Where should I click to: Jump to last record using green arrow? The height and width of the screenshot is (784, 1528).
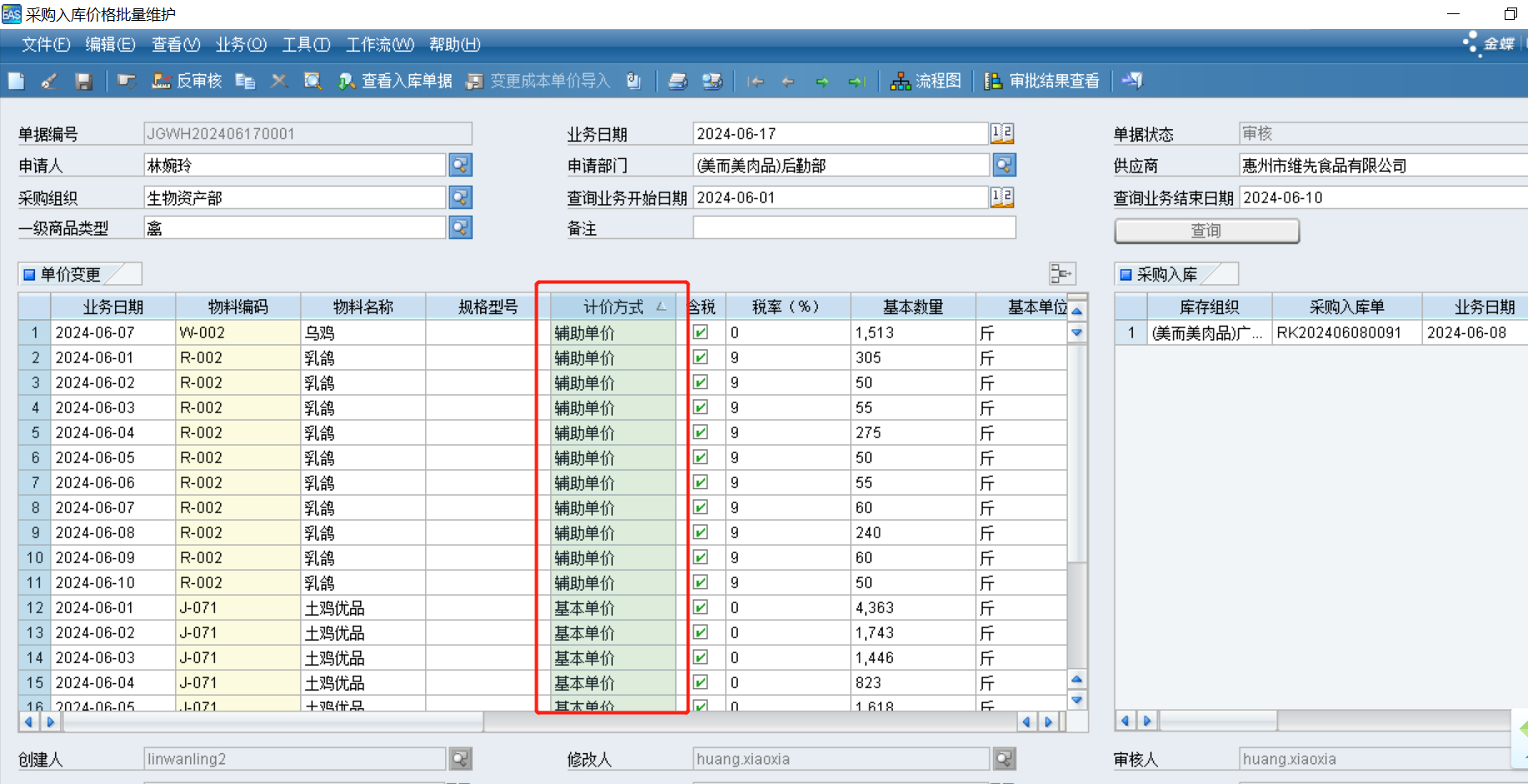tap(856, 82)
